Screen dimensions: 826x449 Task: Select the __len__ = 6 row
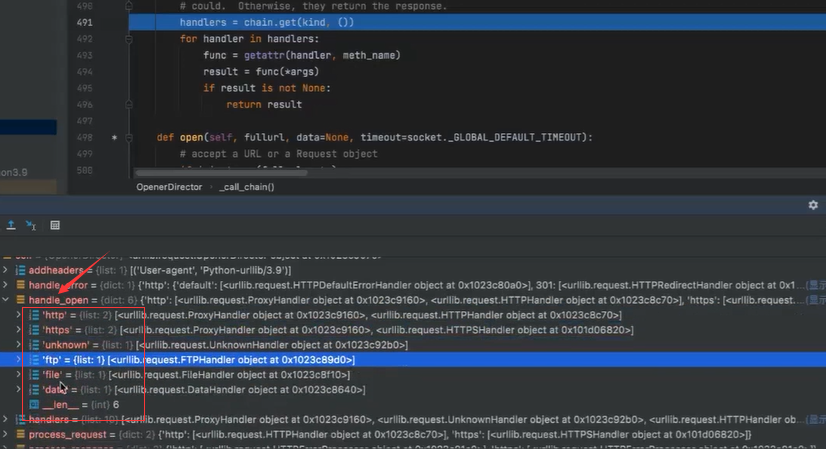click(x=413, y=404)
